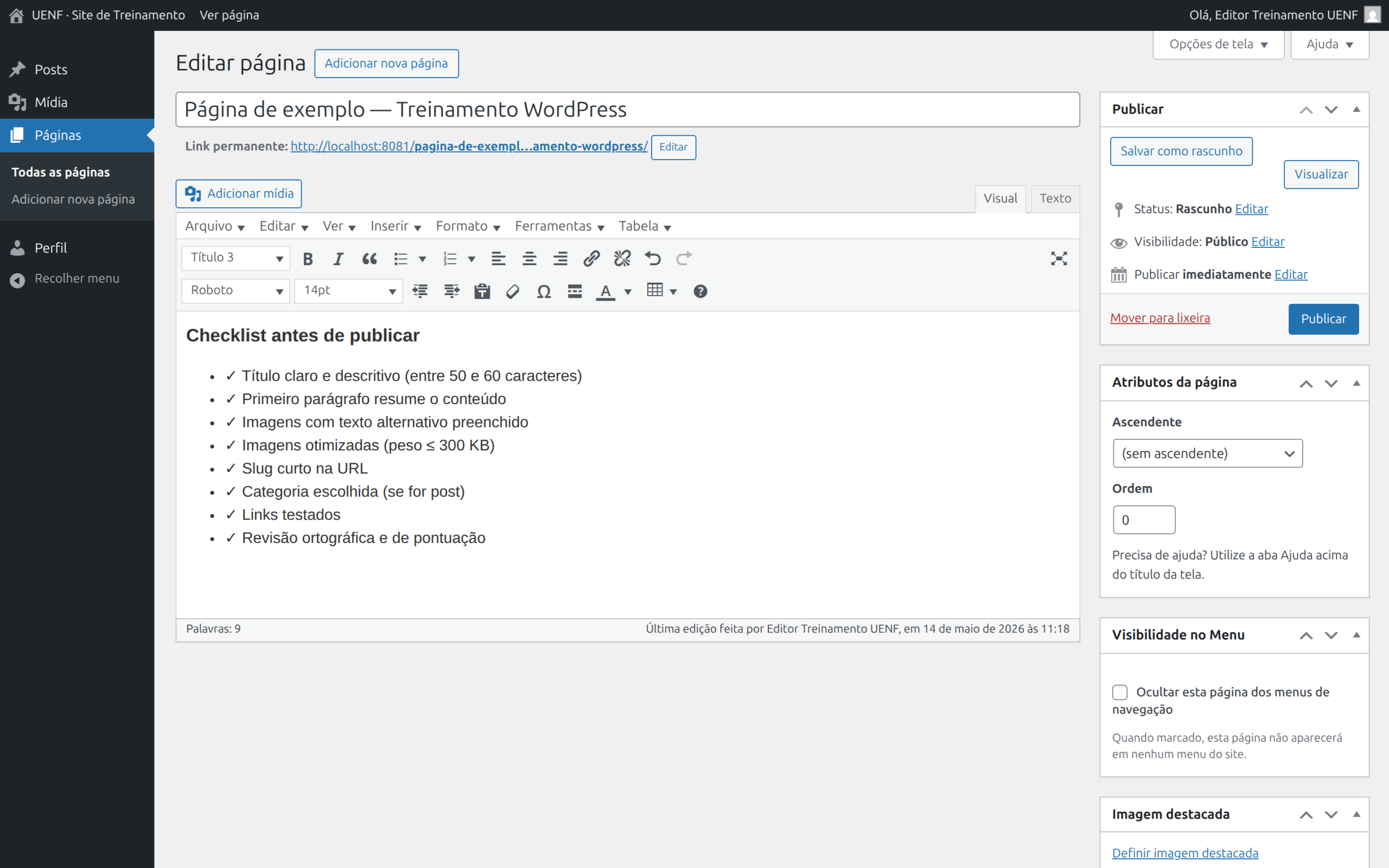The height and width of the screenshot is (868, 1389).
Task: Click the Publicar button
Action: point(1323,319)
